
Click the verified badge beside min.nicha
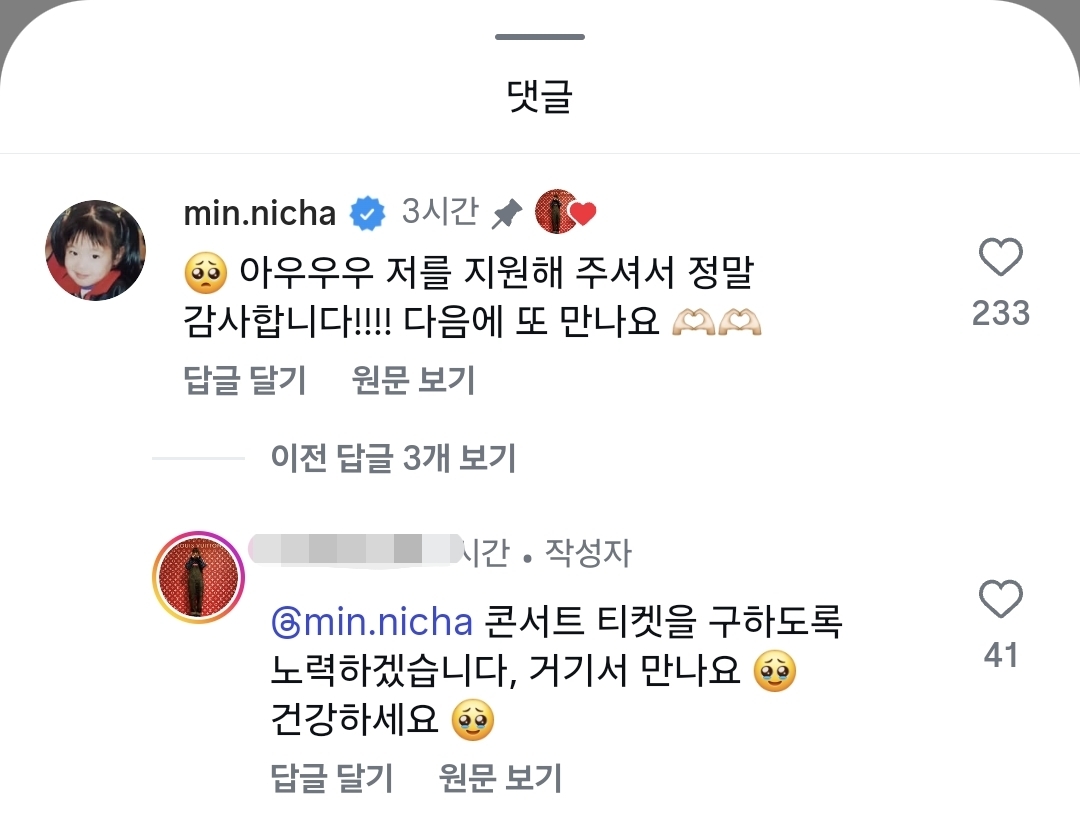[368, 213]
